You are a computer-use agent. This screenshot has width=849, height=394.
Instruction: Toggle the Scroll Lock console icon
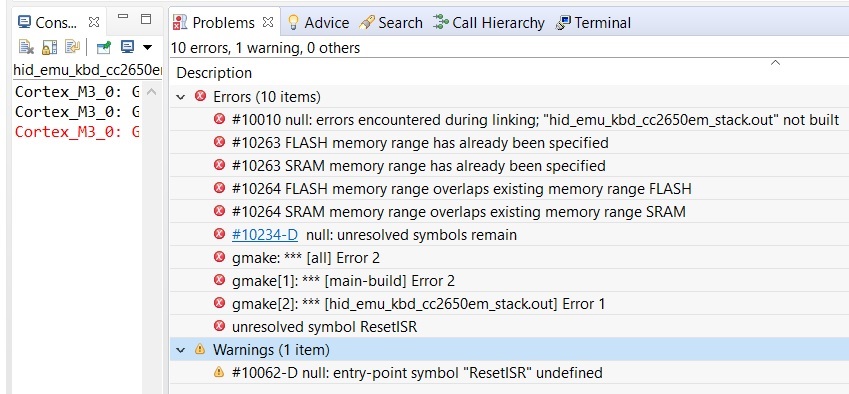(x=49, y=48)
